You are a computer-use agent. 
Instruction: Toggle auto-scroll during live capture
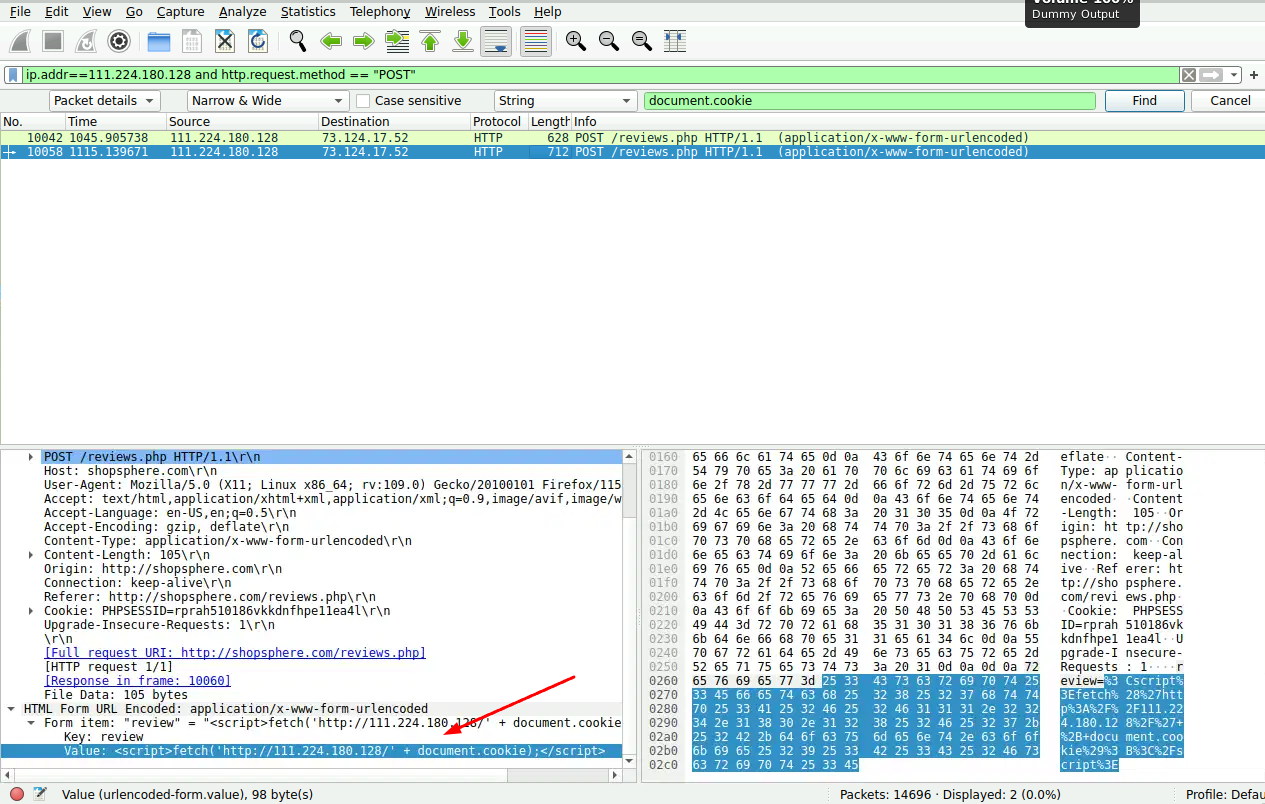click(497, 41)
